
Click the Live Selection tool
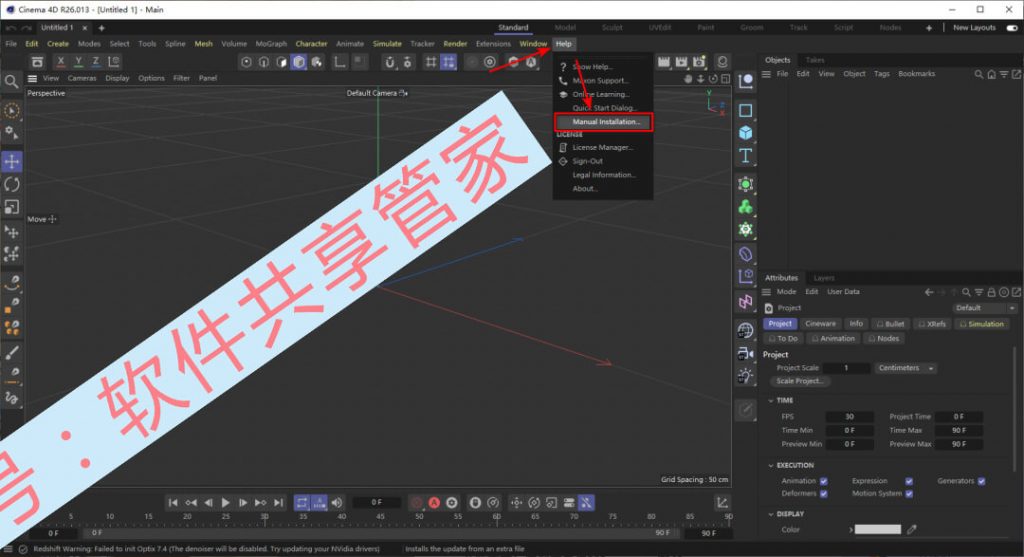(12, 110)
